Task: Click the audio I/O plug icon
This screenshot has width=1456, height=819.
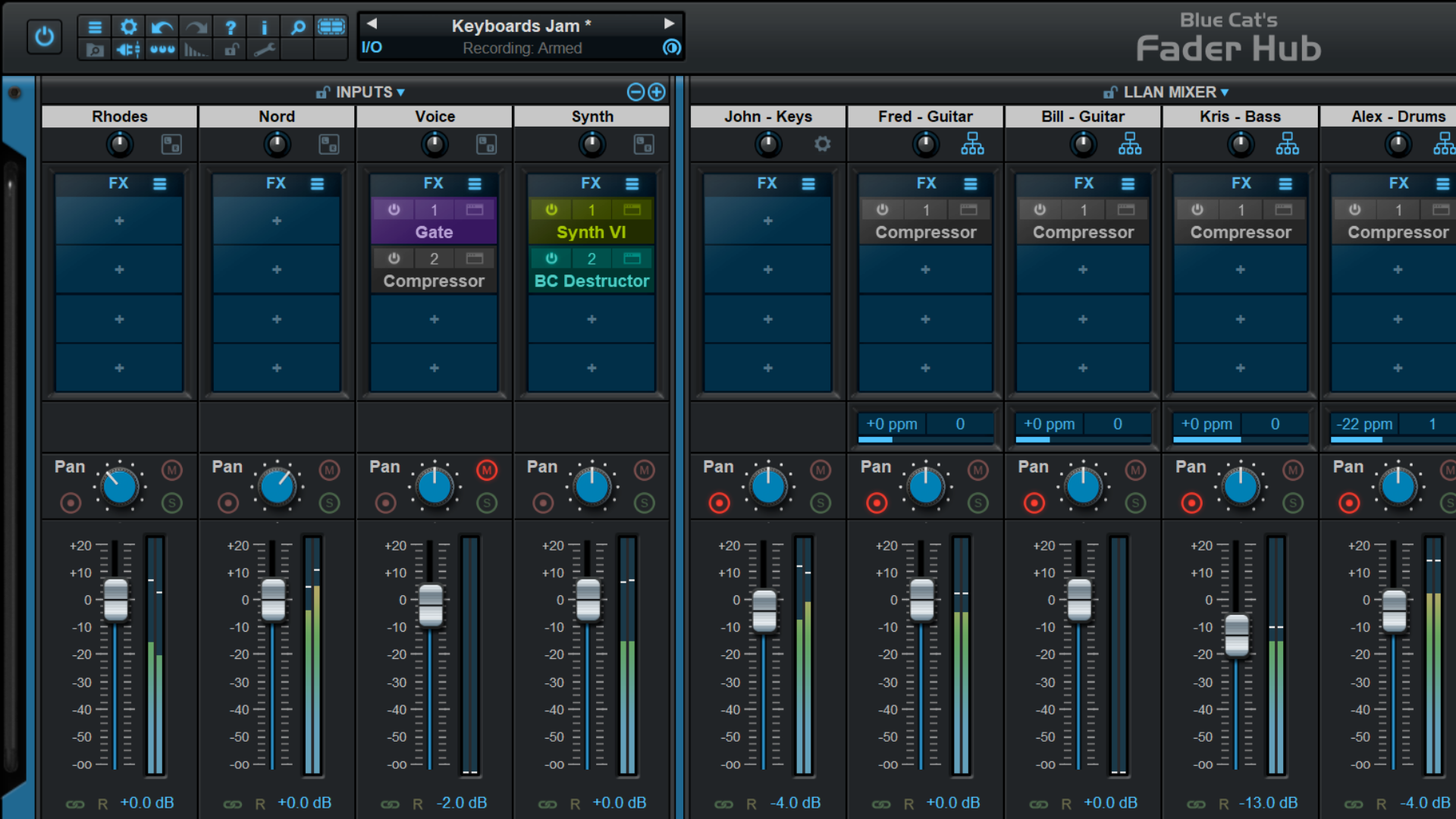Action: click(127, 49)
